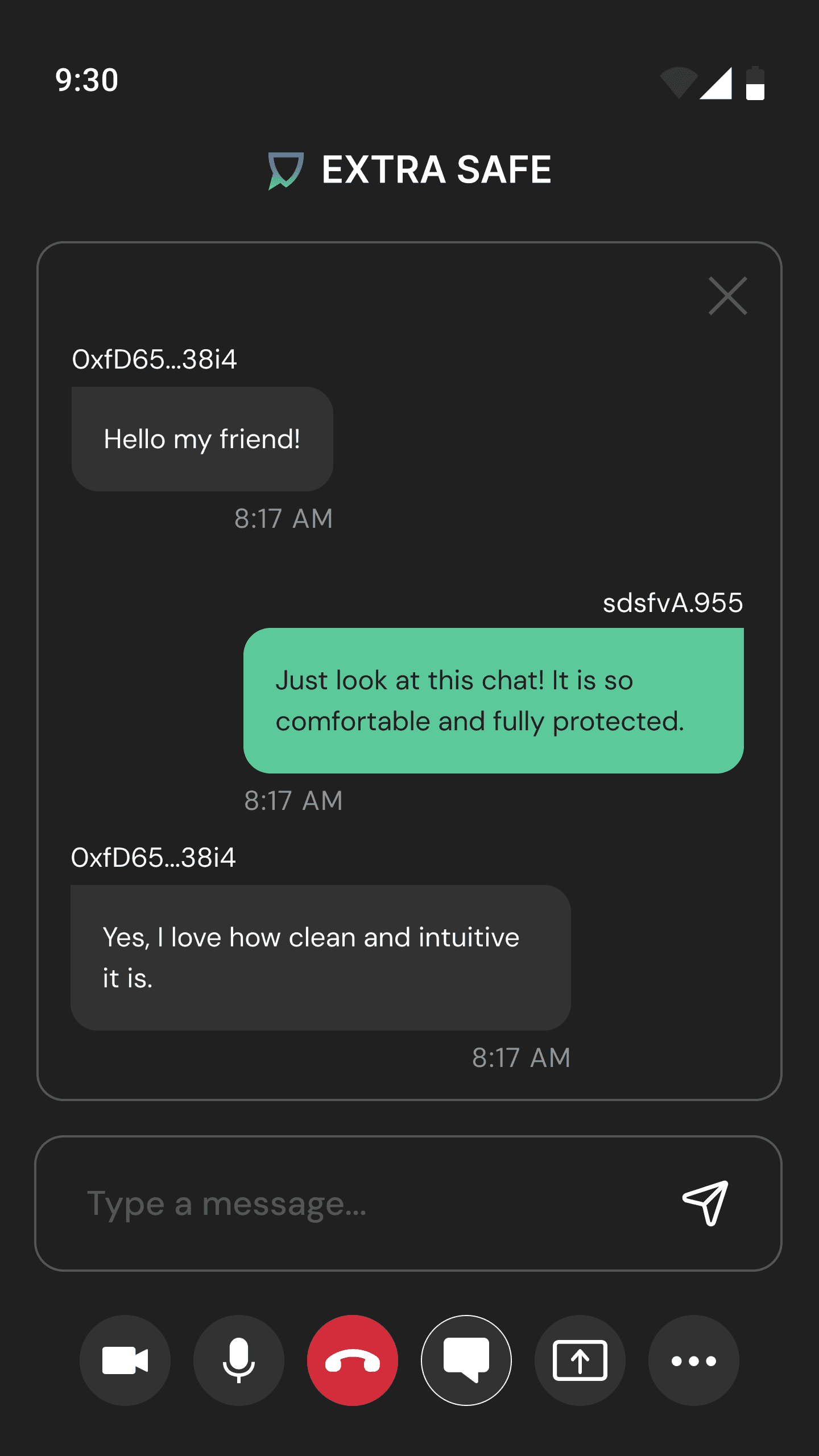The width and height of the screenshot is (819, 1456).
Task: Tap the 9:30 status bar clock
Action: (87, 80)
